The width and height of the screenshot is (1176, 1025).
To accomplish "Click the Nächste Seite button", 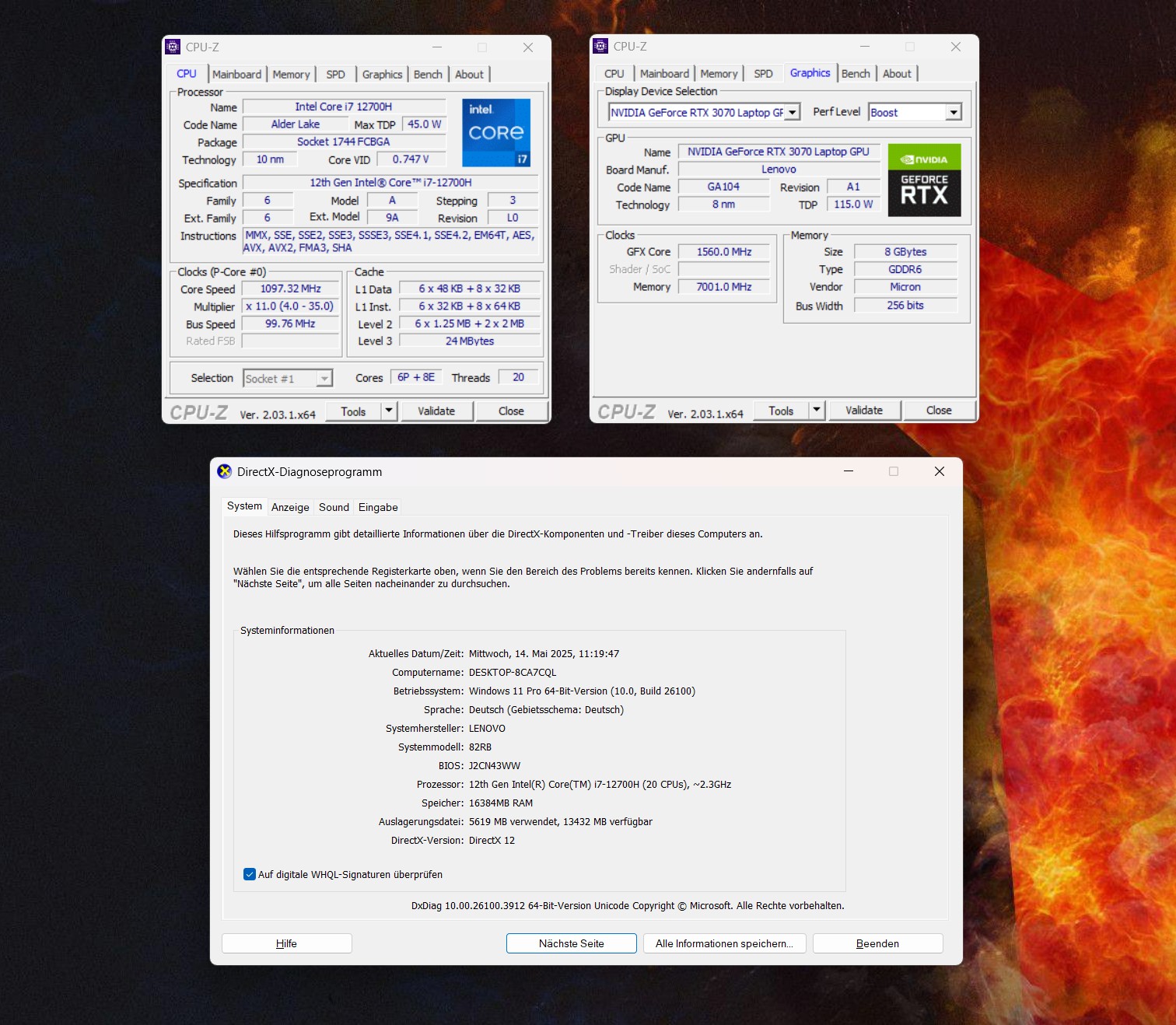I will point(571,943).
